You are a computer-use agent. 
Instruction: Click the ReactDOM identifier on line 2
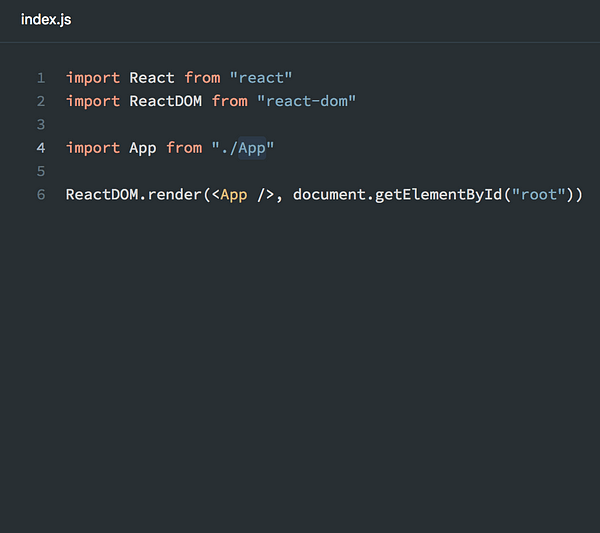tap(166, 101)
